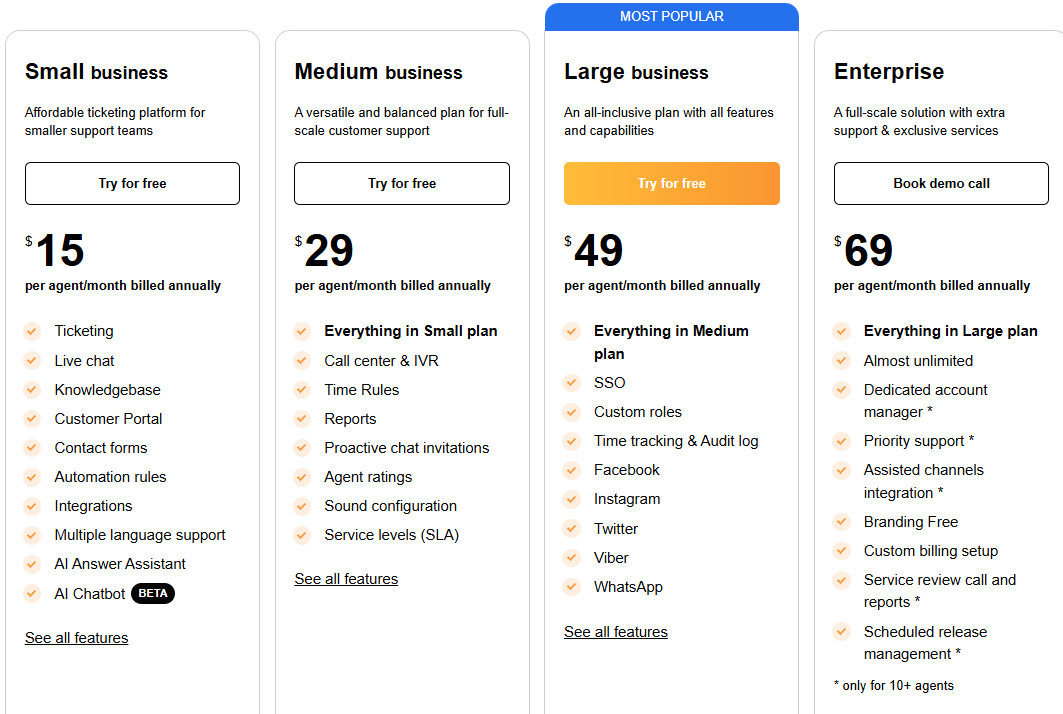This screenshot has width=1063, height=714.
Task: Click Try for free for Medium business
Action: [x=401, y=183]
